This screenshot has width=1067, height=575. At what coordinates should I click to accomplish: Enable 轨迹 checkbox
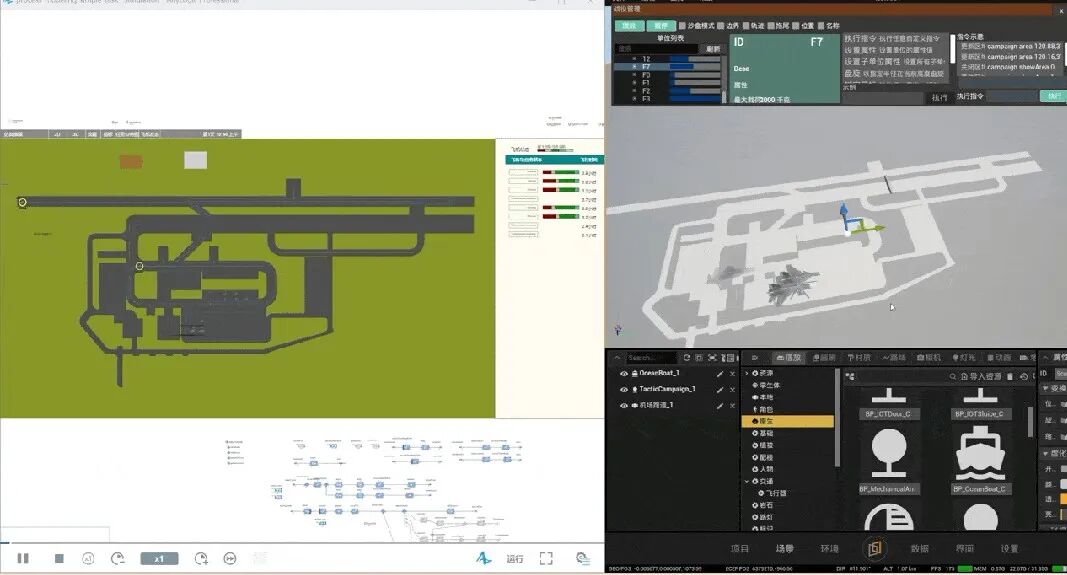coord(746,26)
